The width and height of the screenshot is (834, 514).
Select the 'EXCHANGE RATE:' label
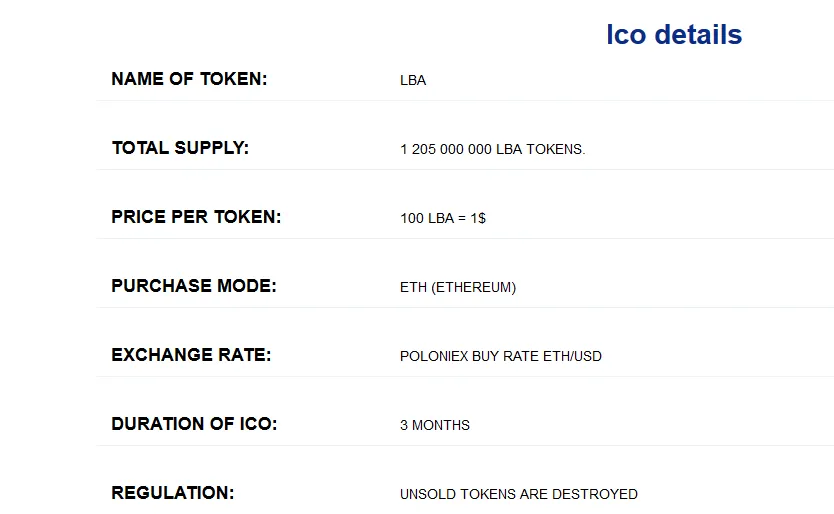(191, 355)
